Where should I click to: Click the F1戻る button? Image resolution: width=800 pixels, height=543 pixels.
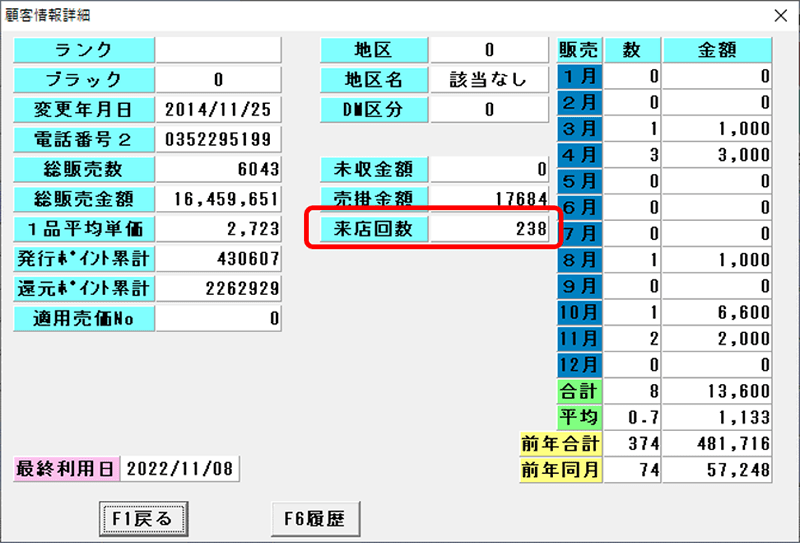click(x=142, y=519)
